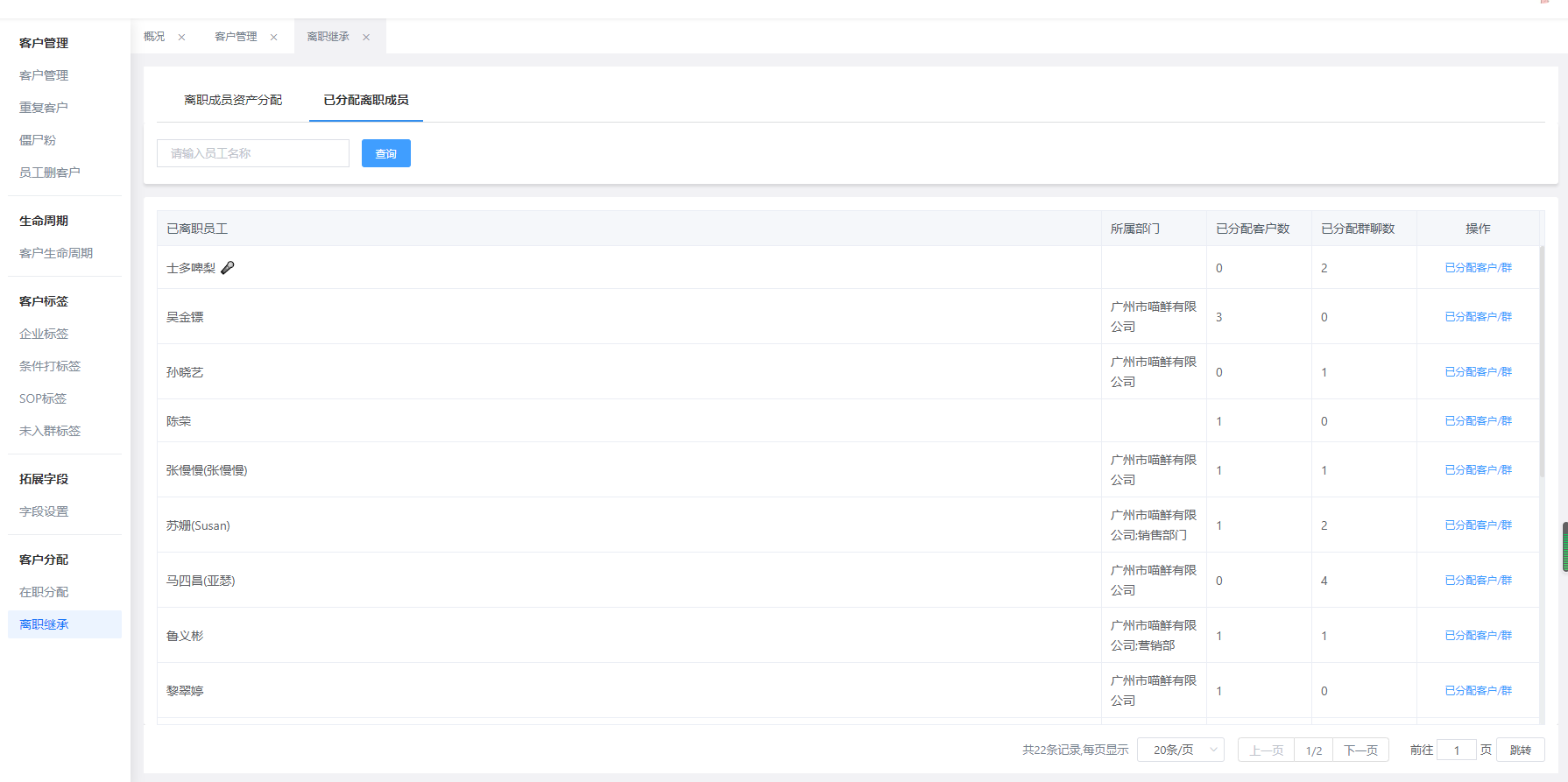Close the 客户管理 tab

click(273, 37)
